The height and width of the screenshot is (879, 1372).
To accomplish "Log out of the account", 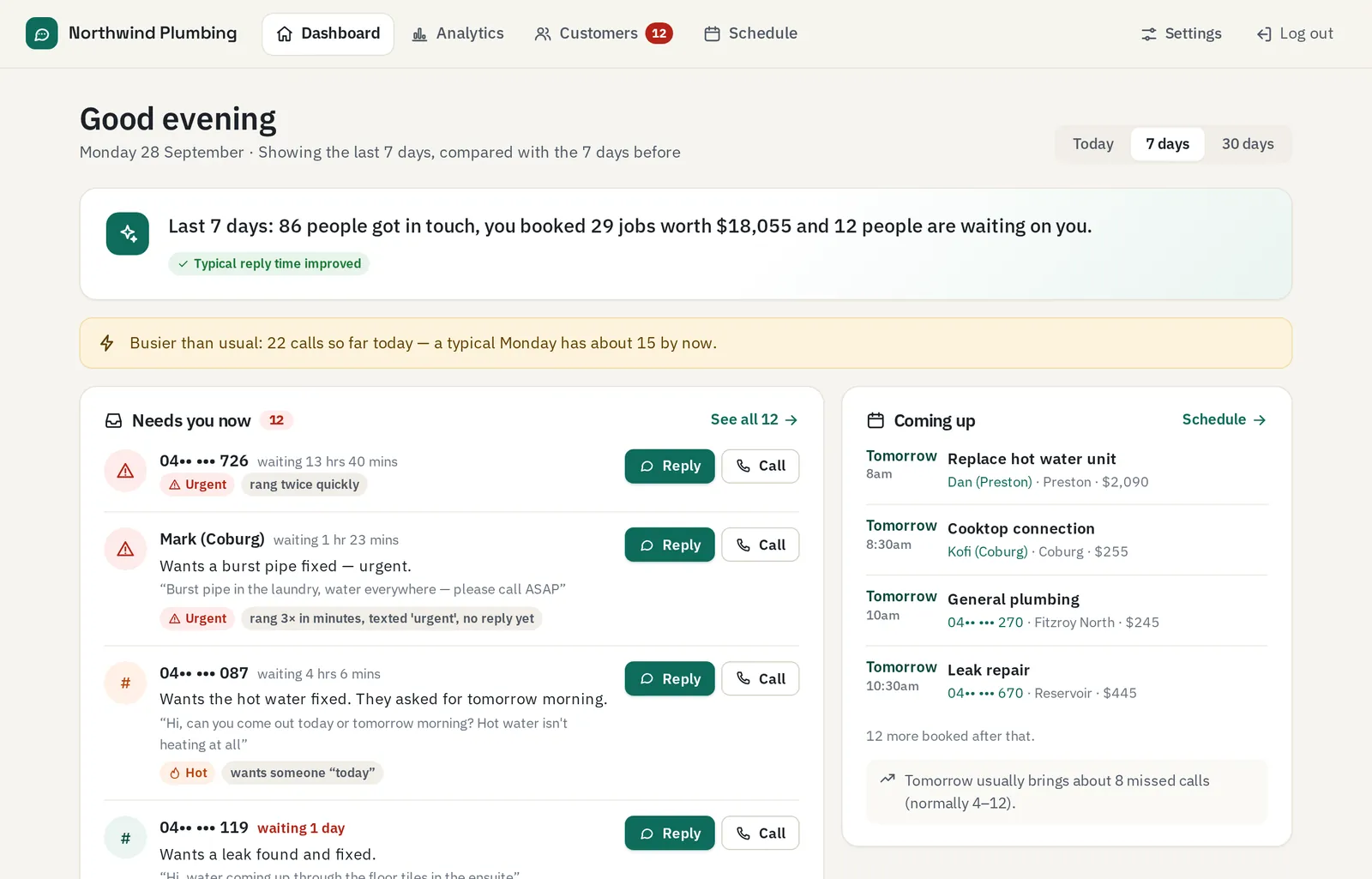I will pyautogui.click(x=1295, y=33).
